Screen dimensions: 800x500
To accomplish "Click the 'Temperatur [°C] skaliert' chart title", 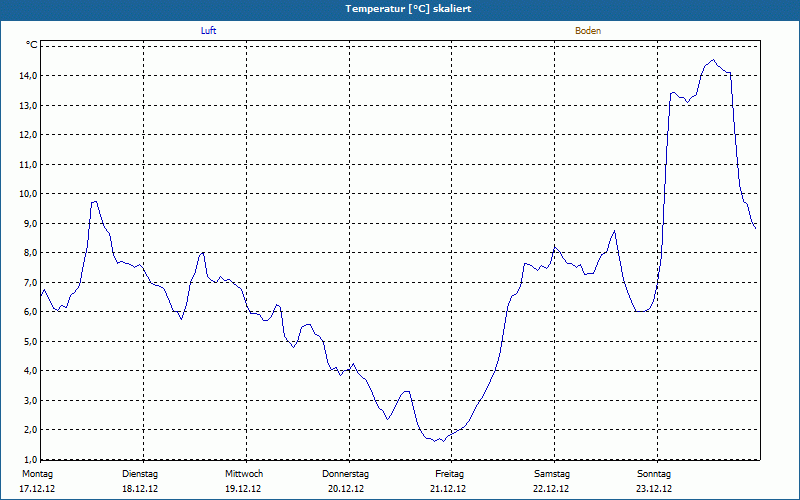I will [408, 9].
